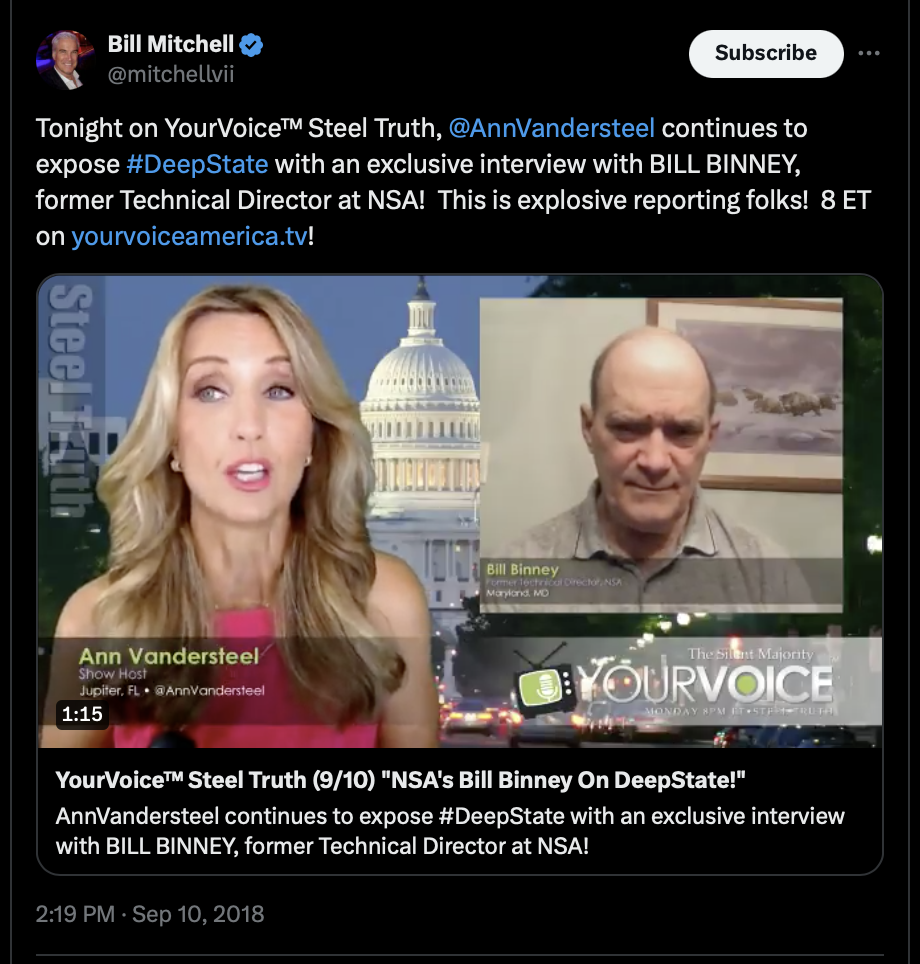Visit the yourvoiceamerica.tv link
This screenshot has height=964, width=920.
[189, 236]
